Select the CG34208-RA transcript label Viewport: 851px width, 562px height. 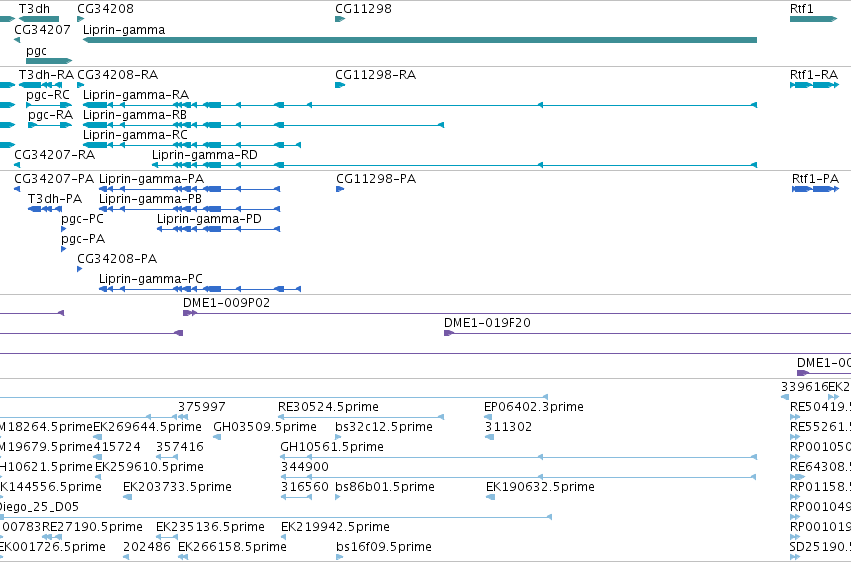click(118, 75)
